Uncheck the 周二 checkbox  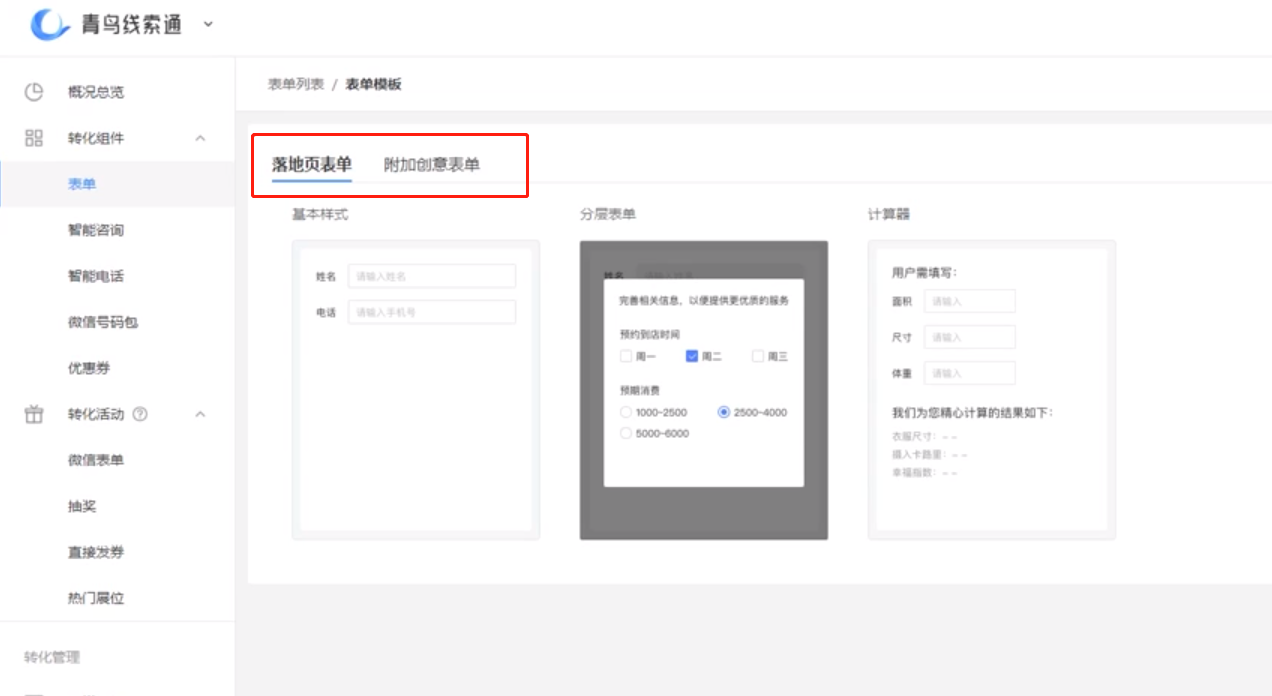(692, 356)
